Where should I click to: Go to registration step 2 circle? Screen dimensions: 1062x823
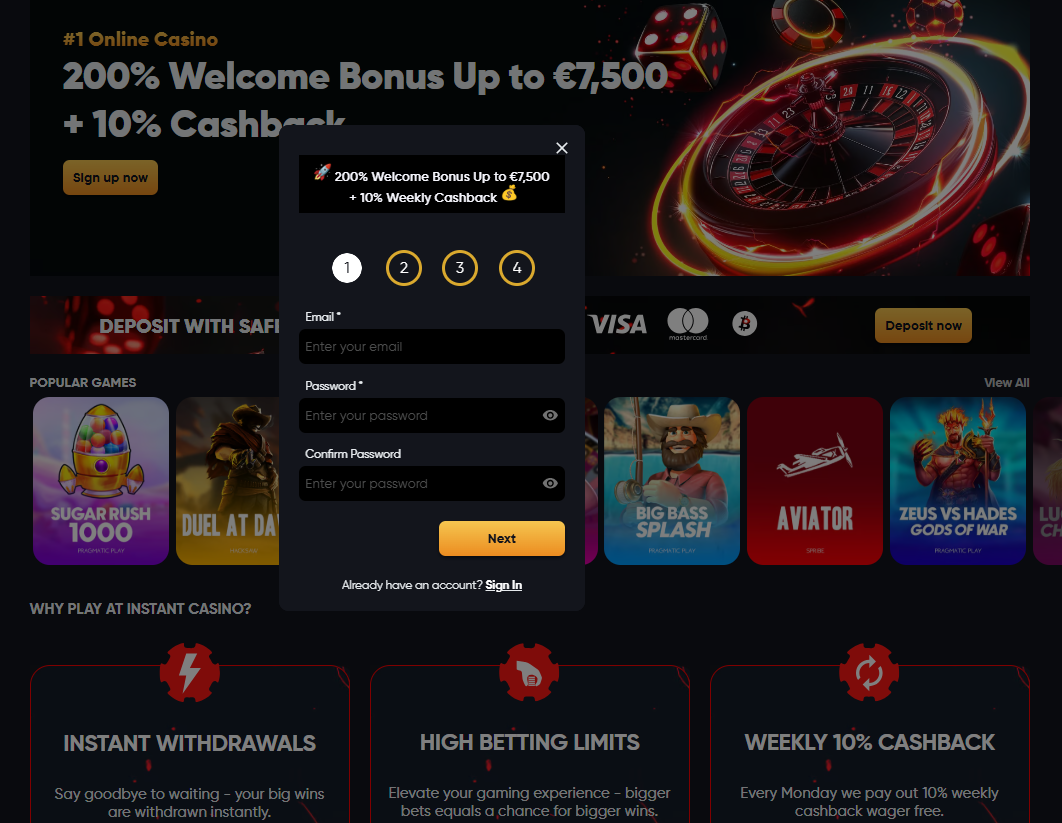coord(404,268)
